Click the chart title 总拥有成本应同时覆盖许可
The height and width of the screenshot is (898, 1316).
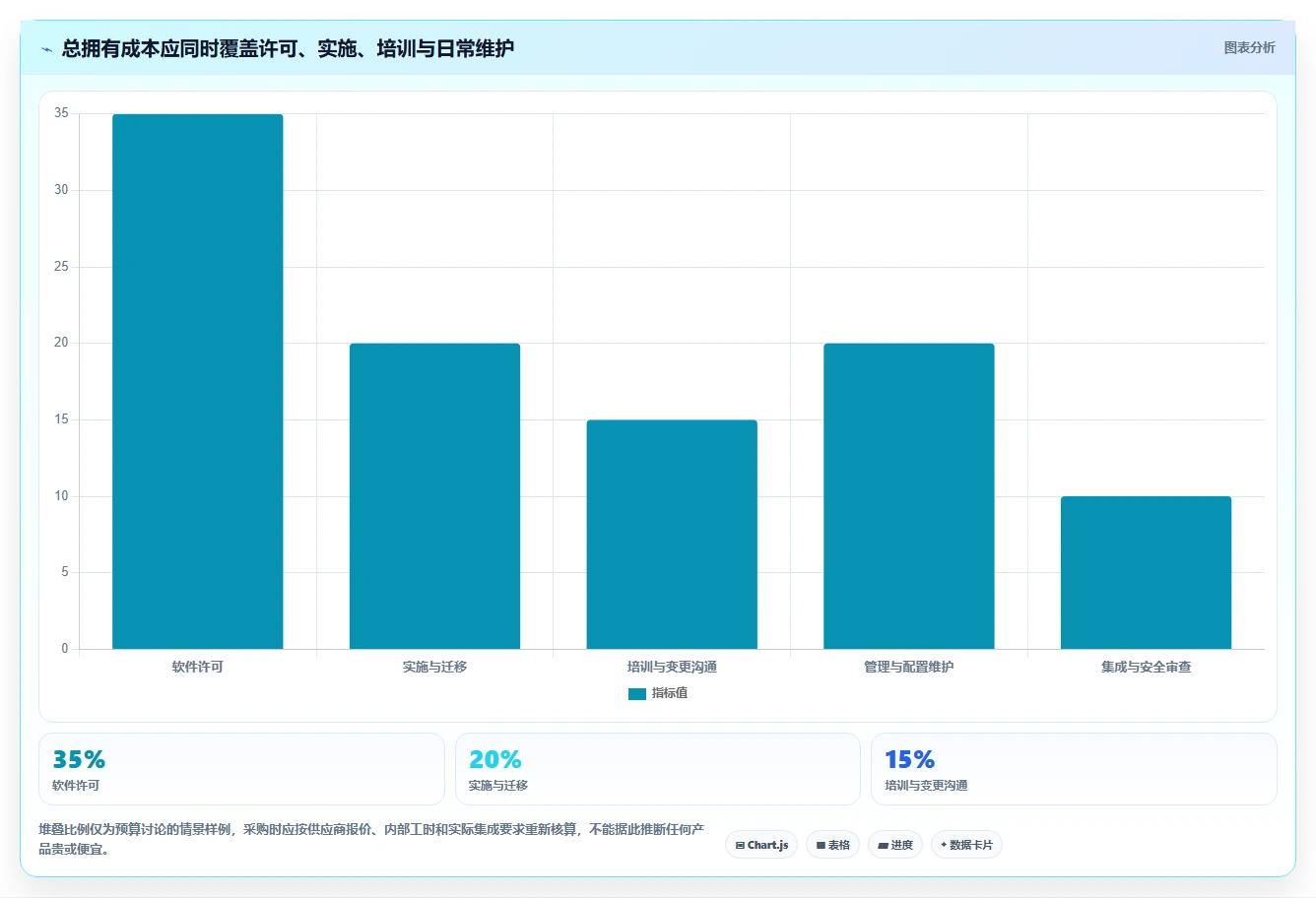click(288, 48)
